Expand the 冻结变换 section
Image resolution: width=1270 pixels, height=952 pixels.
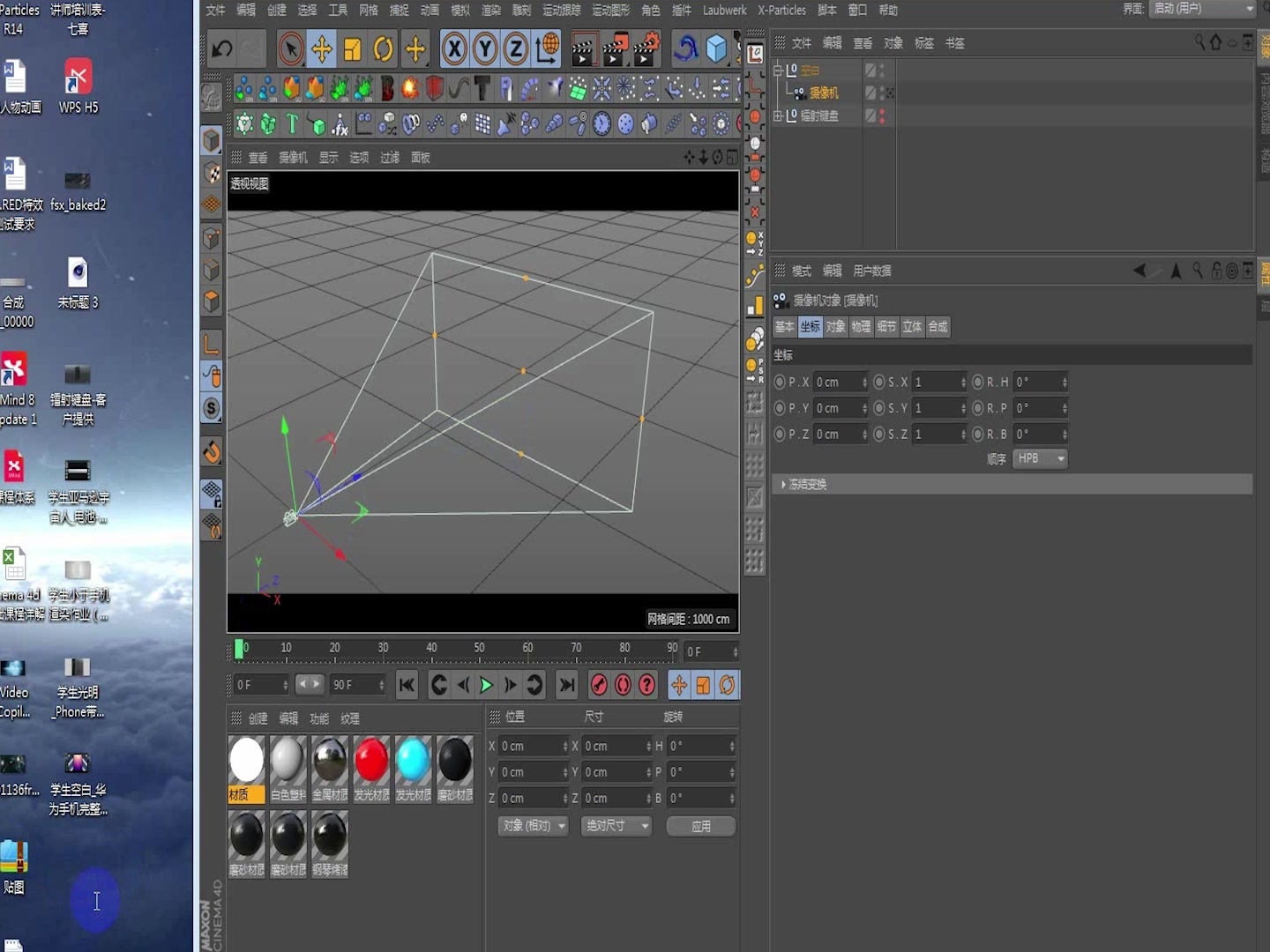coord(784,484)
